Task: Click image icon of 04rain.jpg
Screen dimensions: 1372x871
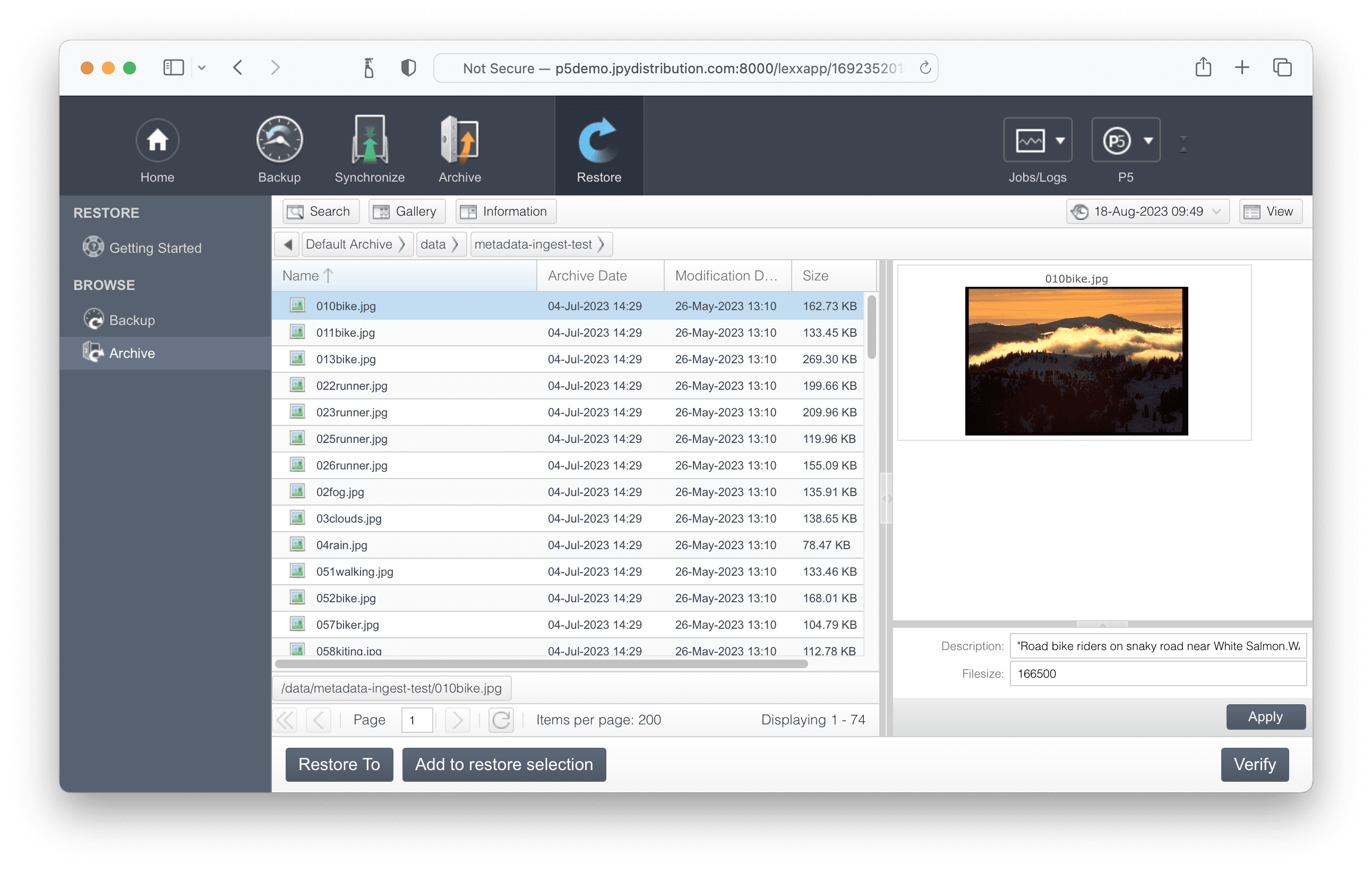Action: tap(297, 544)
